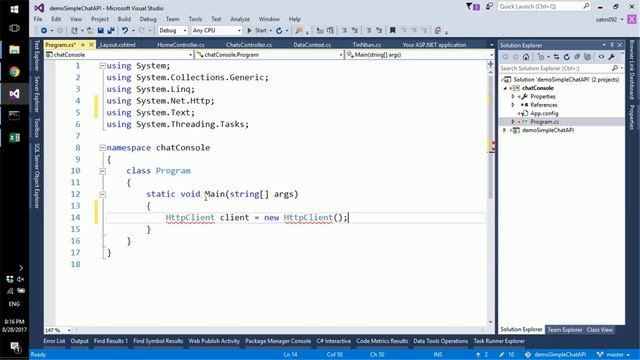Collapse the class Program code block
The height and width of the screenshot is (360, 640).
[102, 171]
